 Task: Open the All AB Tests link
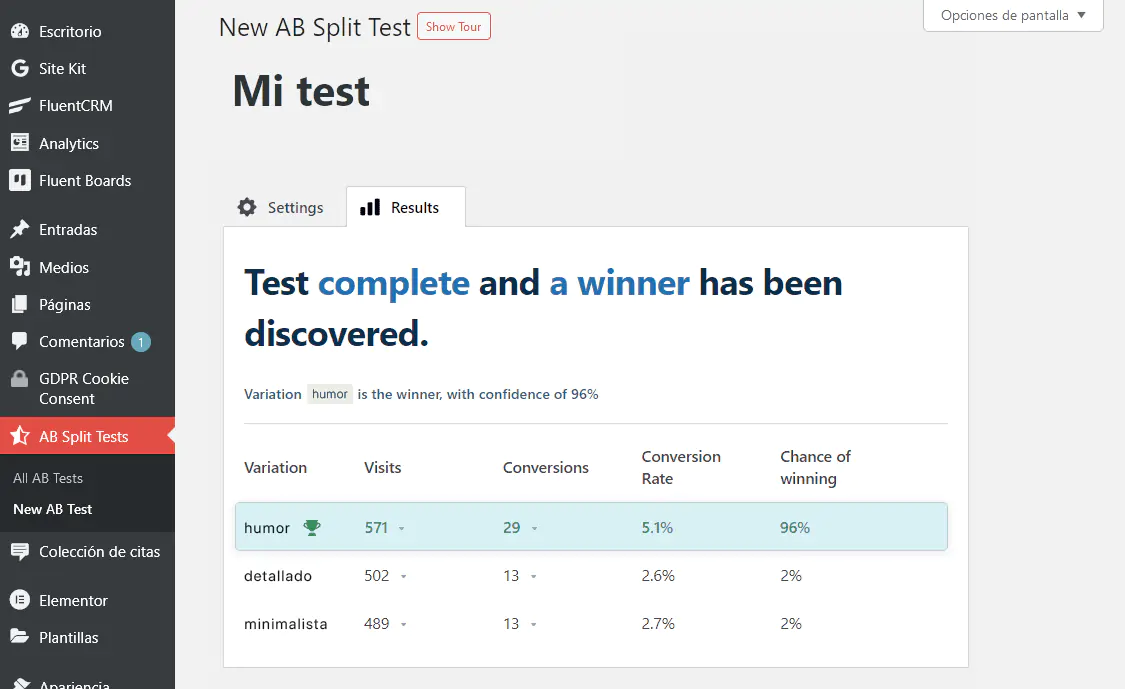[48, 478]
